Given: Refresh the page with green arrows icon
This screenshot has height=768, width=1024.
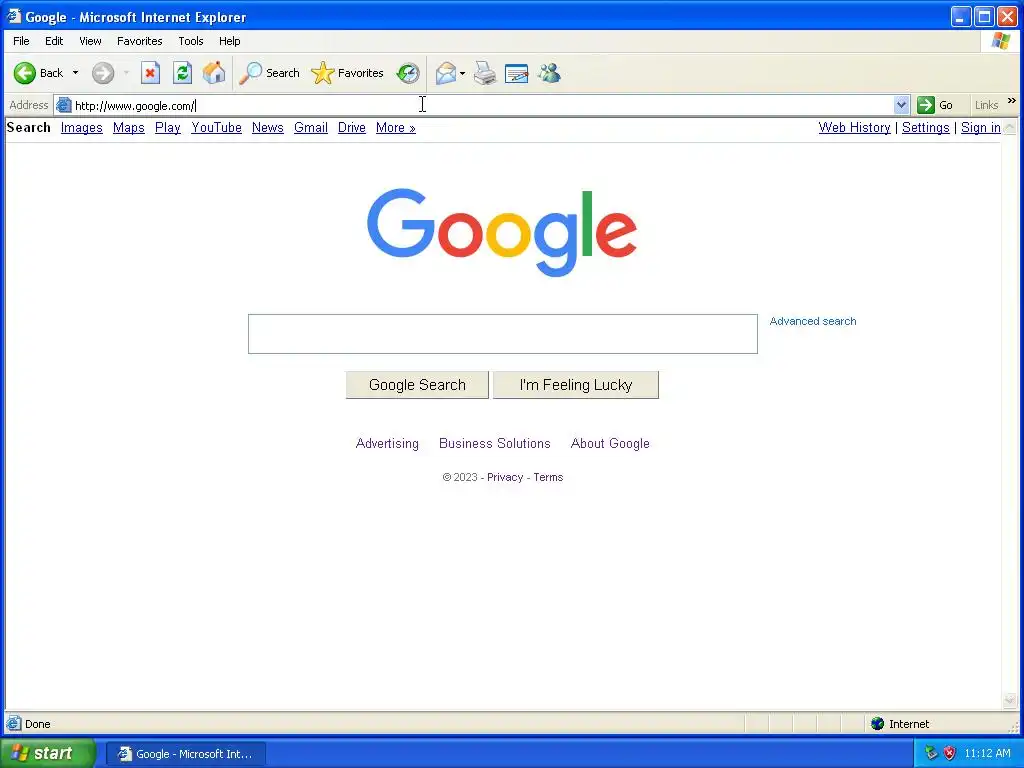Looking at the screenshot, I should (182, 73).
